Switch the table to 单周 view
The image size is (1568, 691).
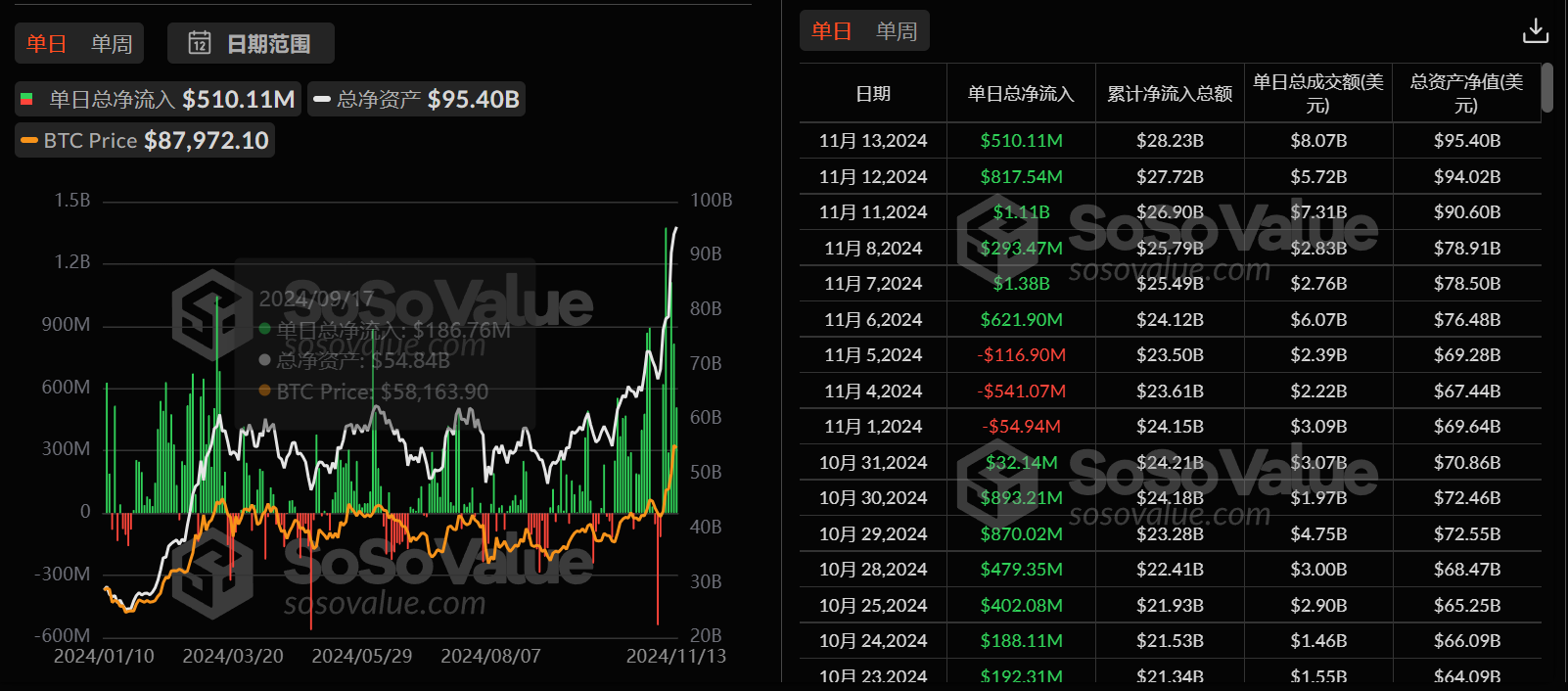(x=897, y=31)
